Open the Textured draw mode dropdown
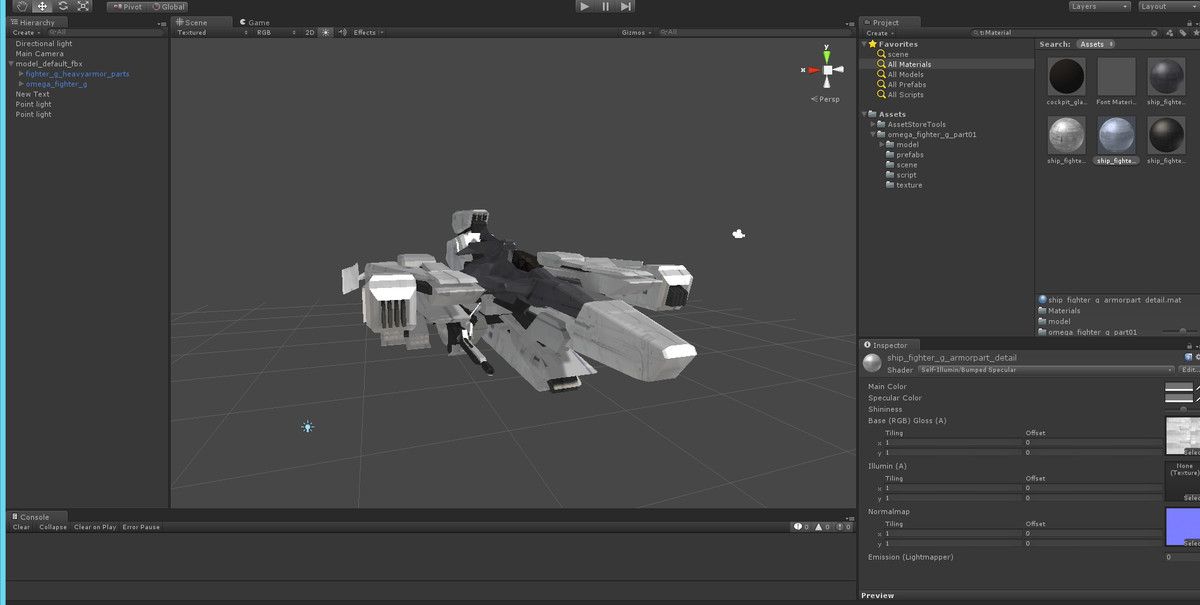Image resolution: width=1200 pixels, height=605 pixels. click(205, 31)
